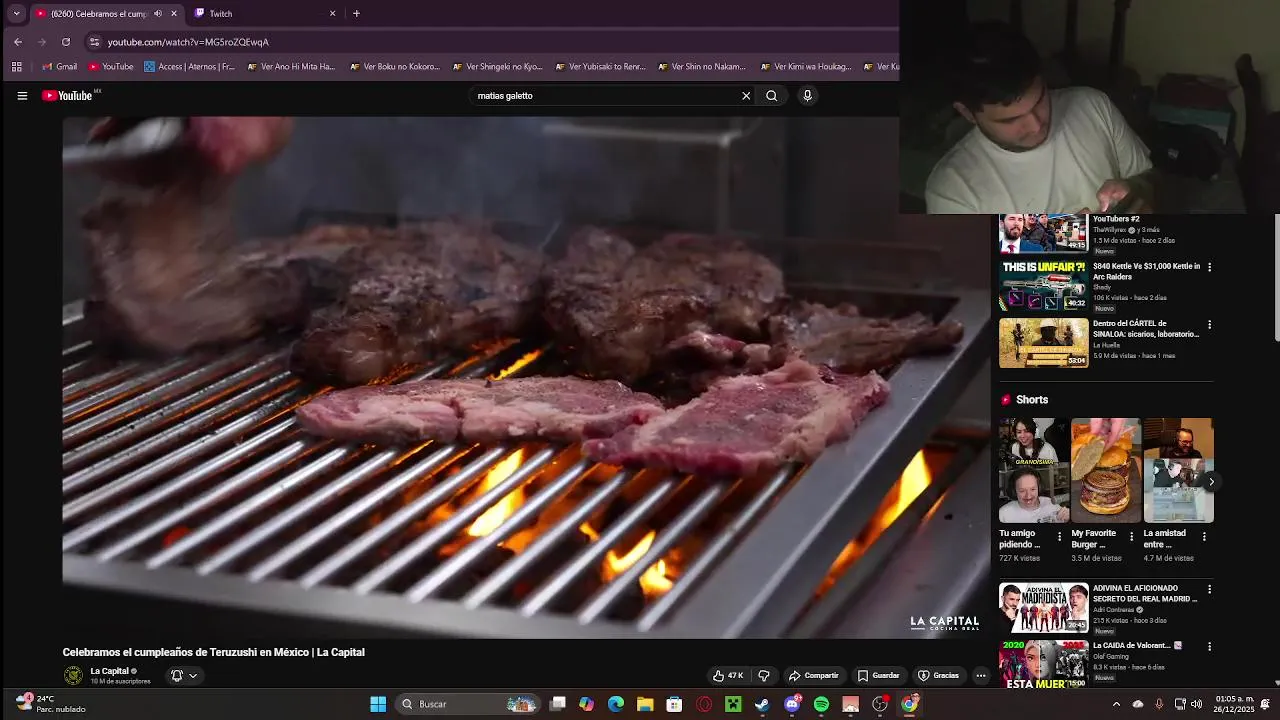Dislike the video with thumbs down
This screenshot has width=1280, height=720.
tap(764, 676)
